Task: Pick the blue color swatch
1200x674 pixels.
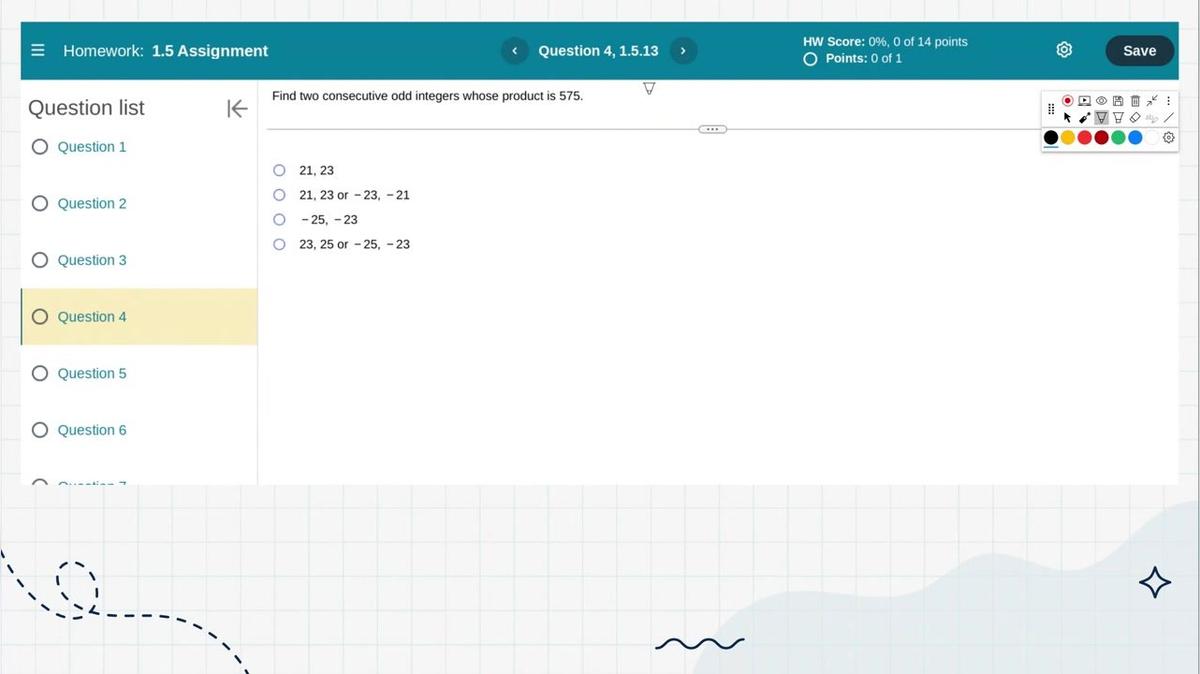Action: tap(1135, 137)
